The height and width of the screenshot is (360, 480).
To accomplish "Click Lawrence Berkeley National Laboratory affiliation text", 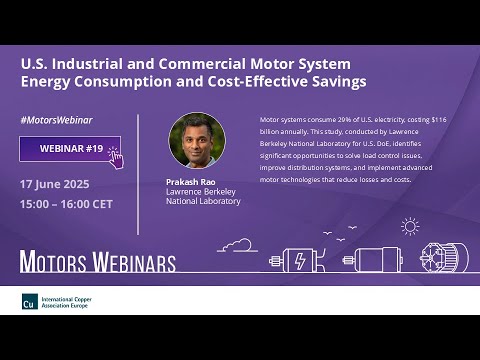I will [203, 196].
